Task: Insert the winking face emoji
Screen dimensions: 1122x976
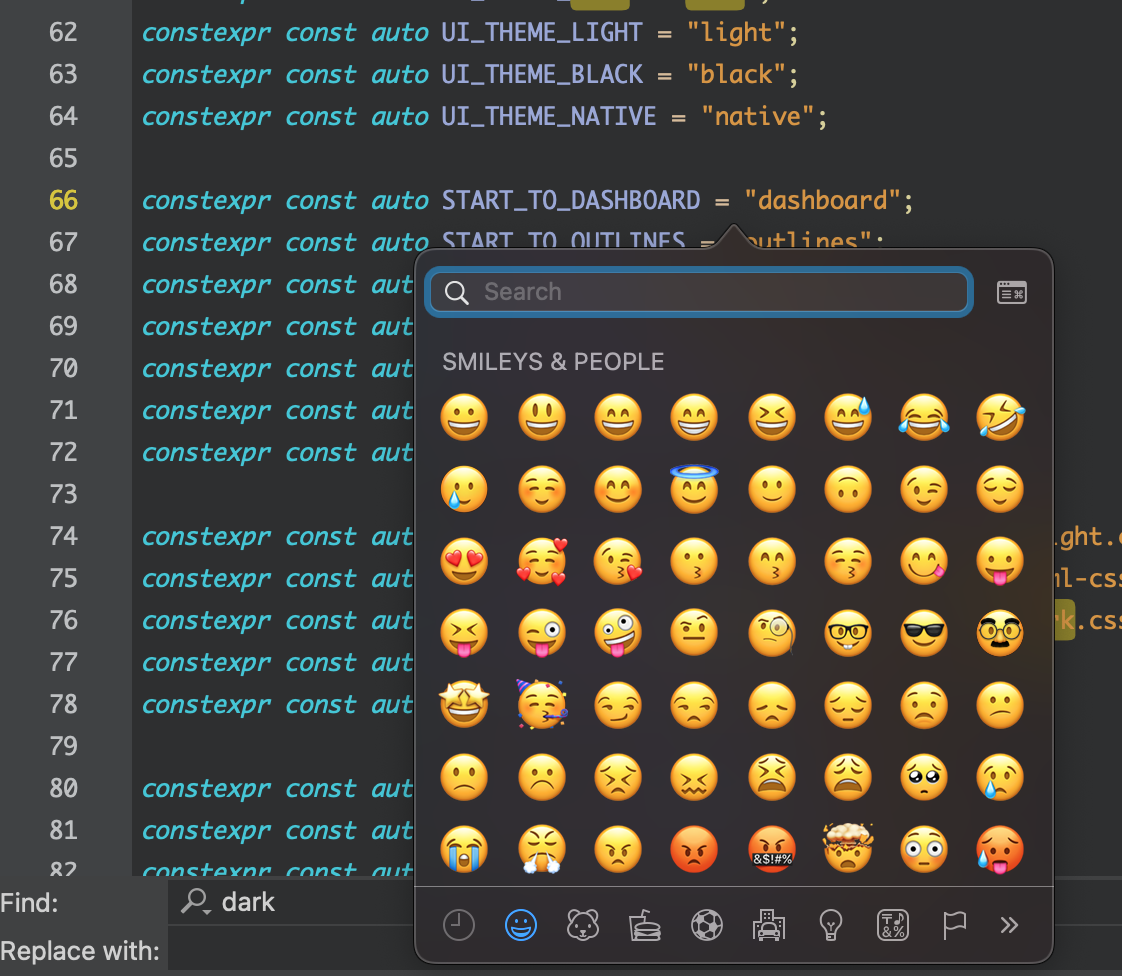Action: click(924, 489)
